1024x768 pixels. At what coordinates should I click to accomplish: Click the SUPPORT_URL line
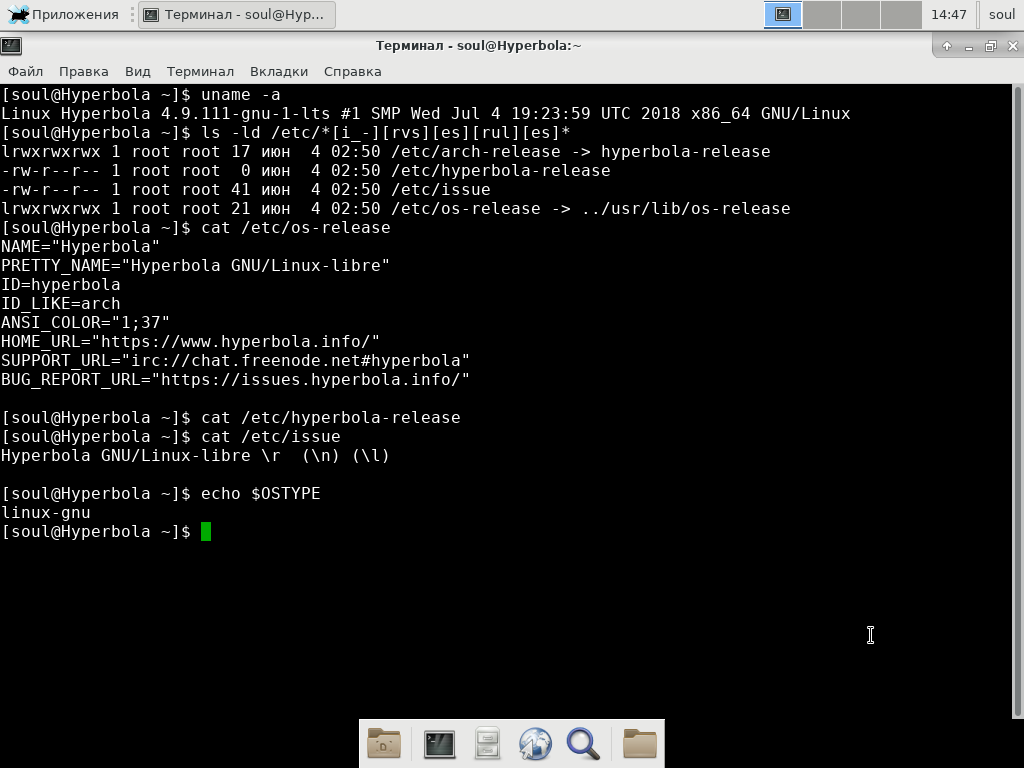pyautogui.click(x=235, y=360)
